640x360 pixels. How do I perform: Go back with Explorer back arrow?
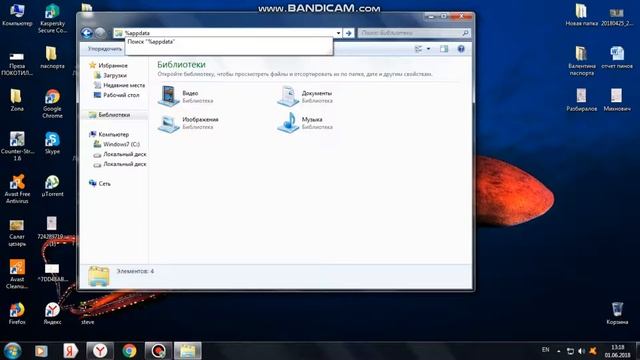pos(87,33)
